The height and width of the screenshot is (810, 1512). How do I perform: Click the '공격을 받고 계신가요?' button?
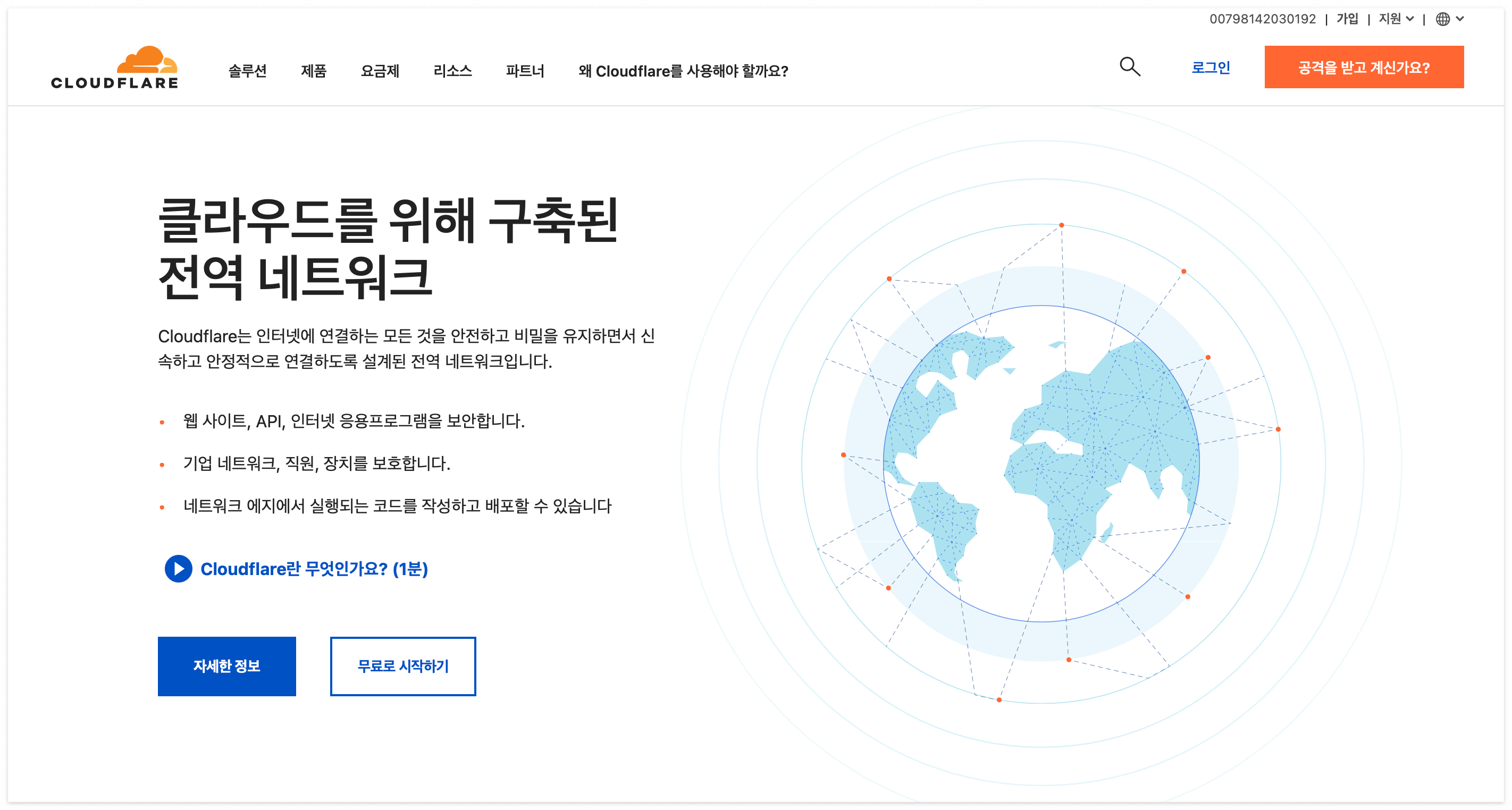[1364, 67]
